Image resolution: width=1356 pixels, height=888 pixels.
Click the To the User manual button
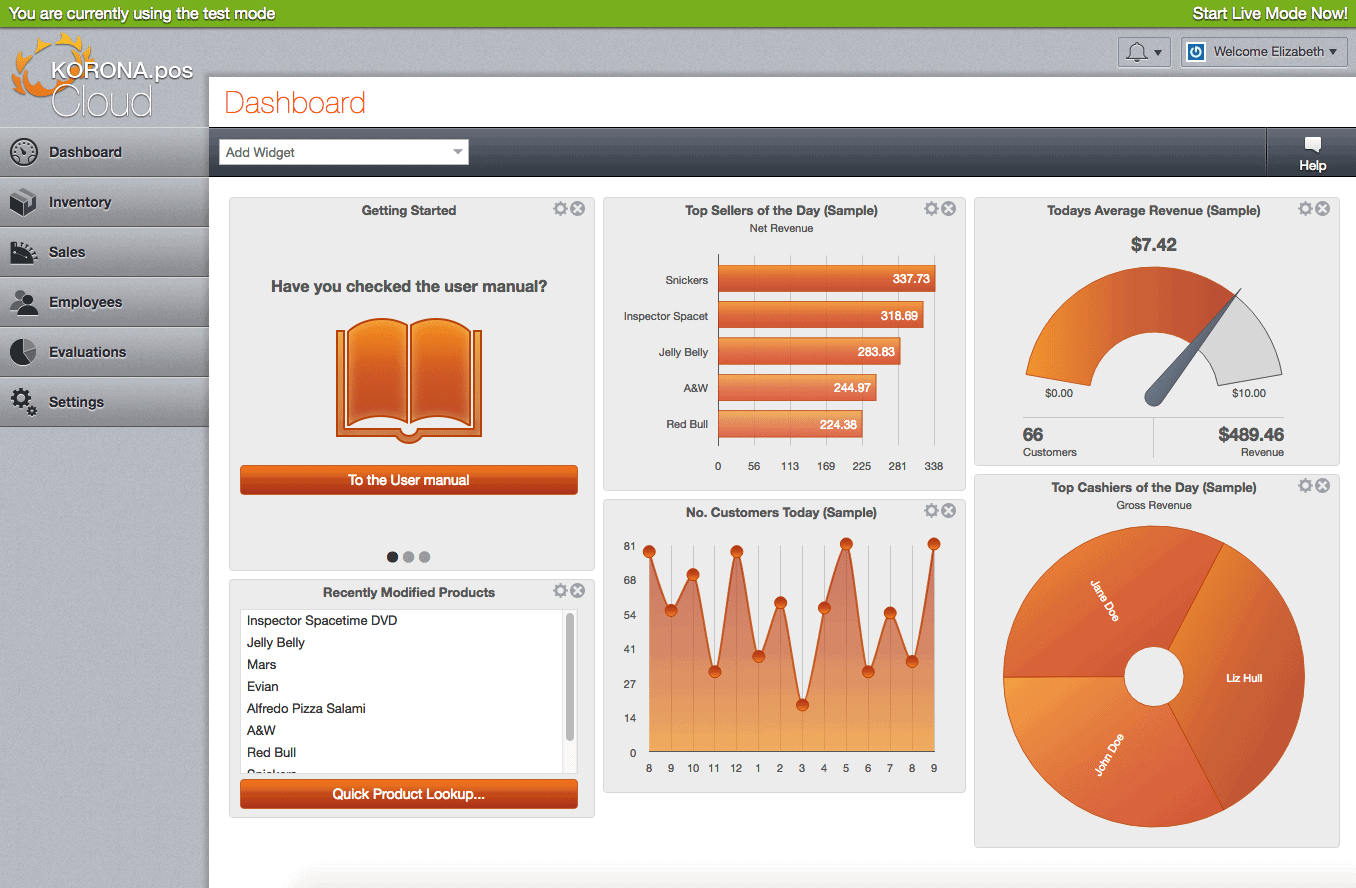pos(409,480)
